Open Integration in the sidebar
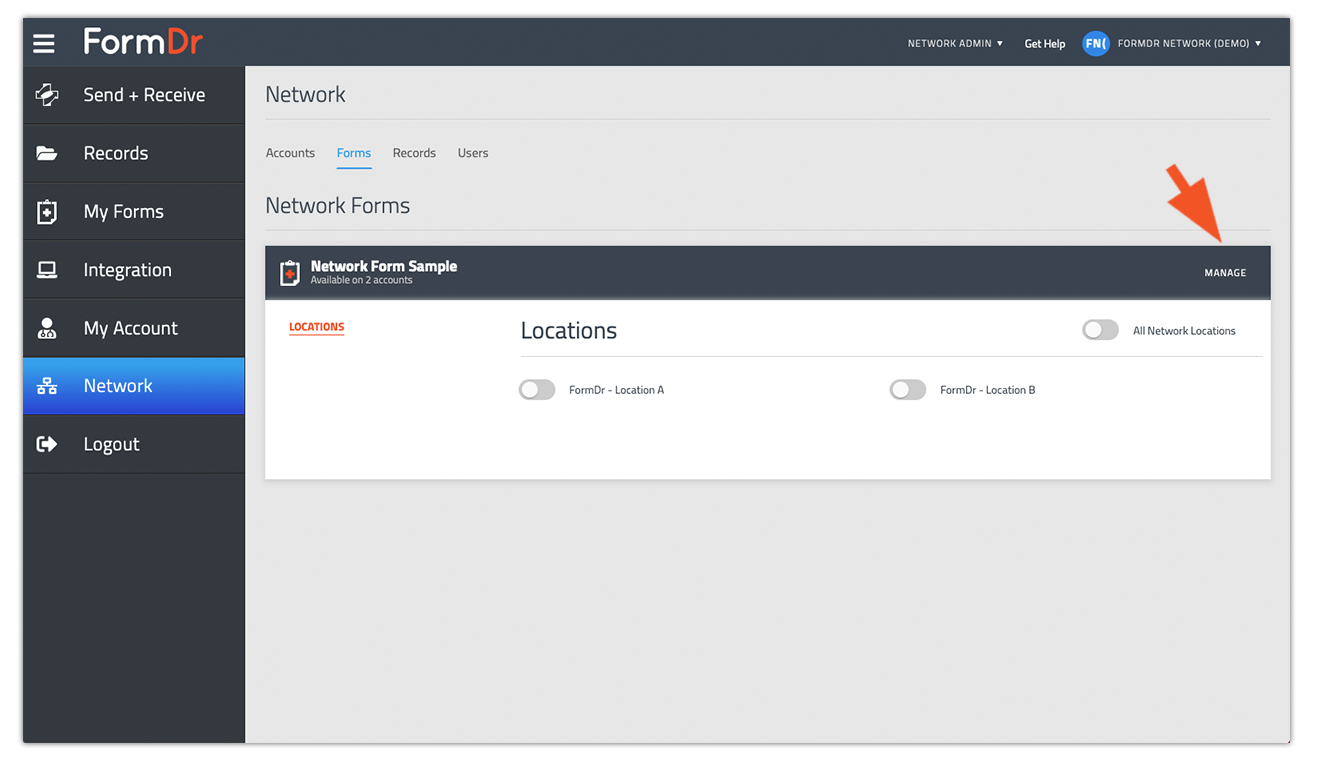The image size is (1323, 775). tap(134, 270)
